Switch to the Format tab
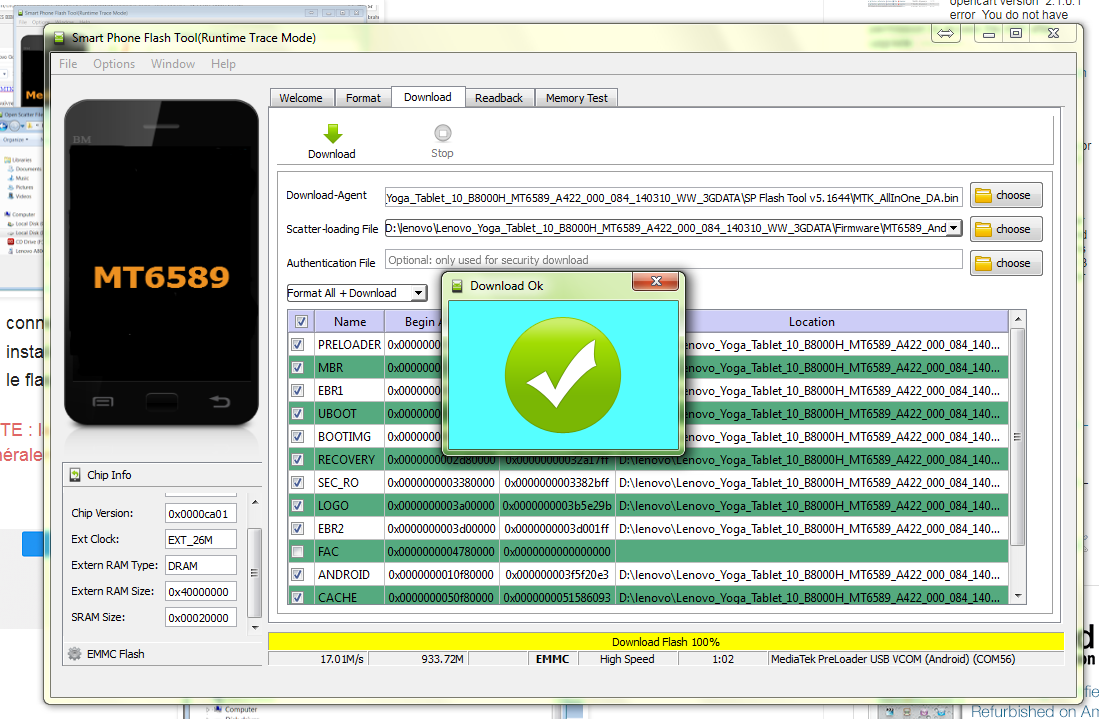 [x=363, y=98]
